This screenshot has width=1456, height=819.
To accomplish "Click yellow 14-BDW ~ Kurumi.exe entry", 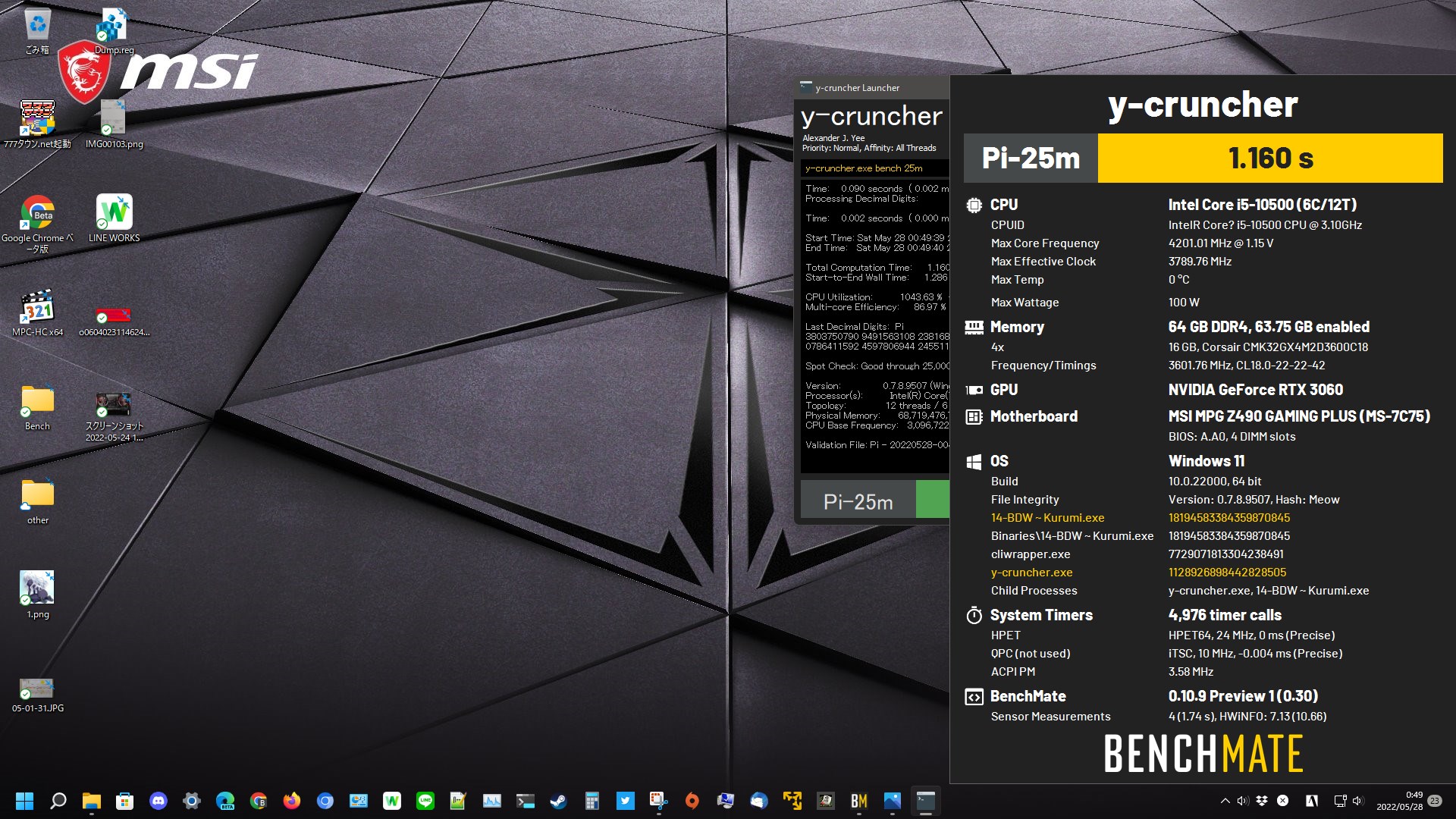I will (x=1047, y=518).
